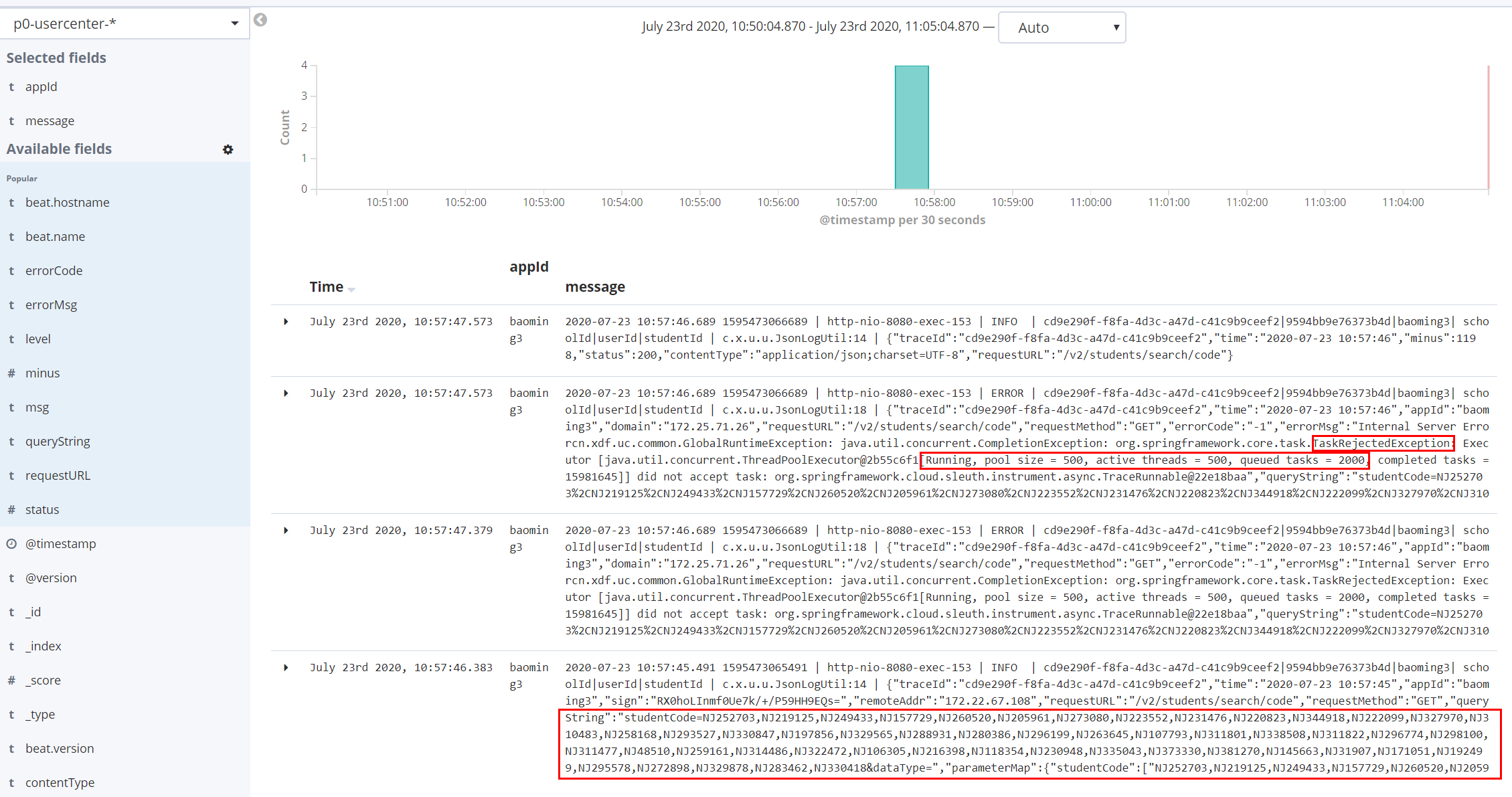Click the message selected field

click(50, 121)
